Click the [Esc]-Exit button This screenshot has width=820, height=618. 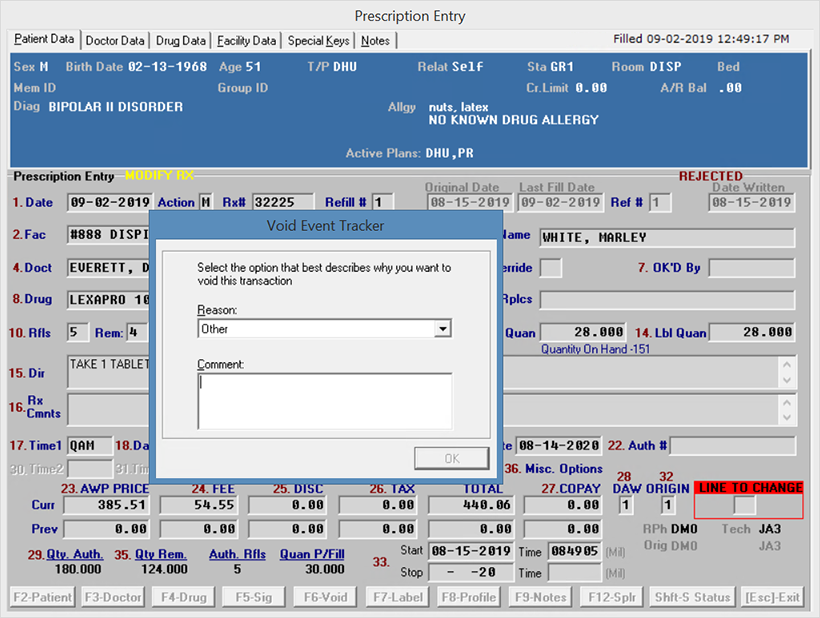click(x=773, y=597)
